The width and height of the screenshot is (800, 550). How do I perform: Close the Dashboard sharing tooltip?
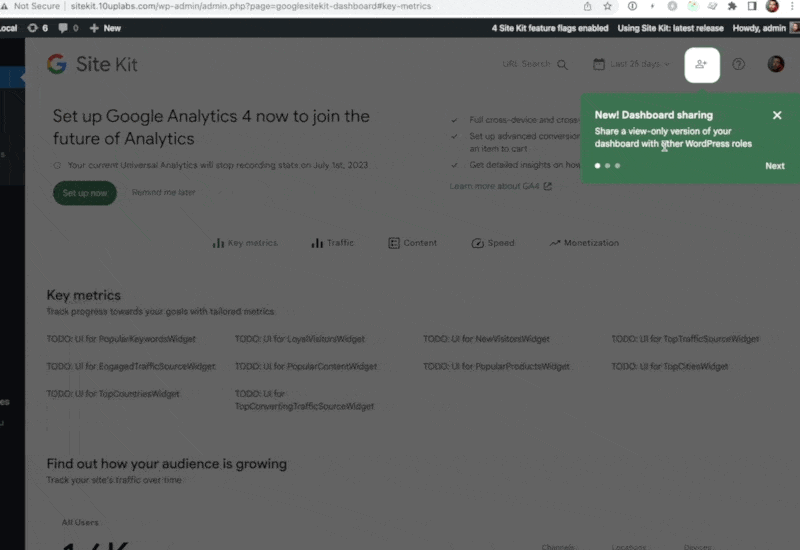pyautogui.click(x=777, y=115)
